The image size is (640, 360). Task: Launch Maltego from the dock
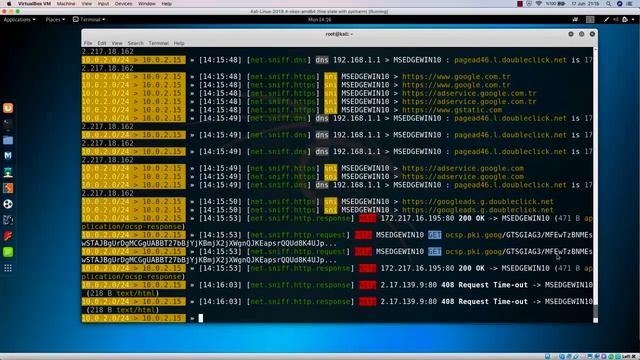click(8, 220)
